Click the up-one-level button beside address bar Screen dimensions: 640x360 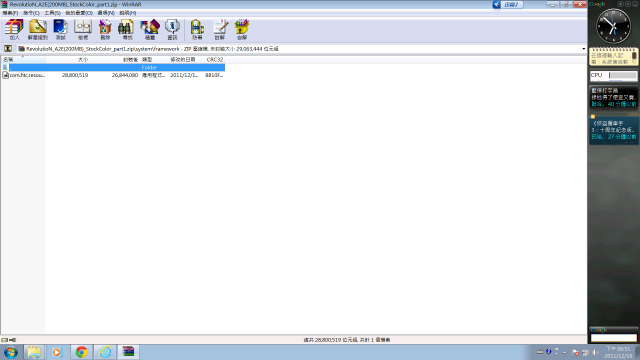(8, 49)
